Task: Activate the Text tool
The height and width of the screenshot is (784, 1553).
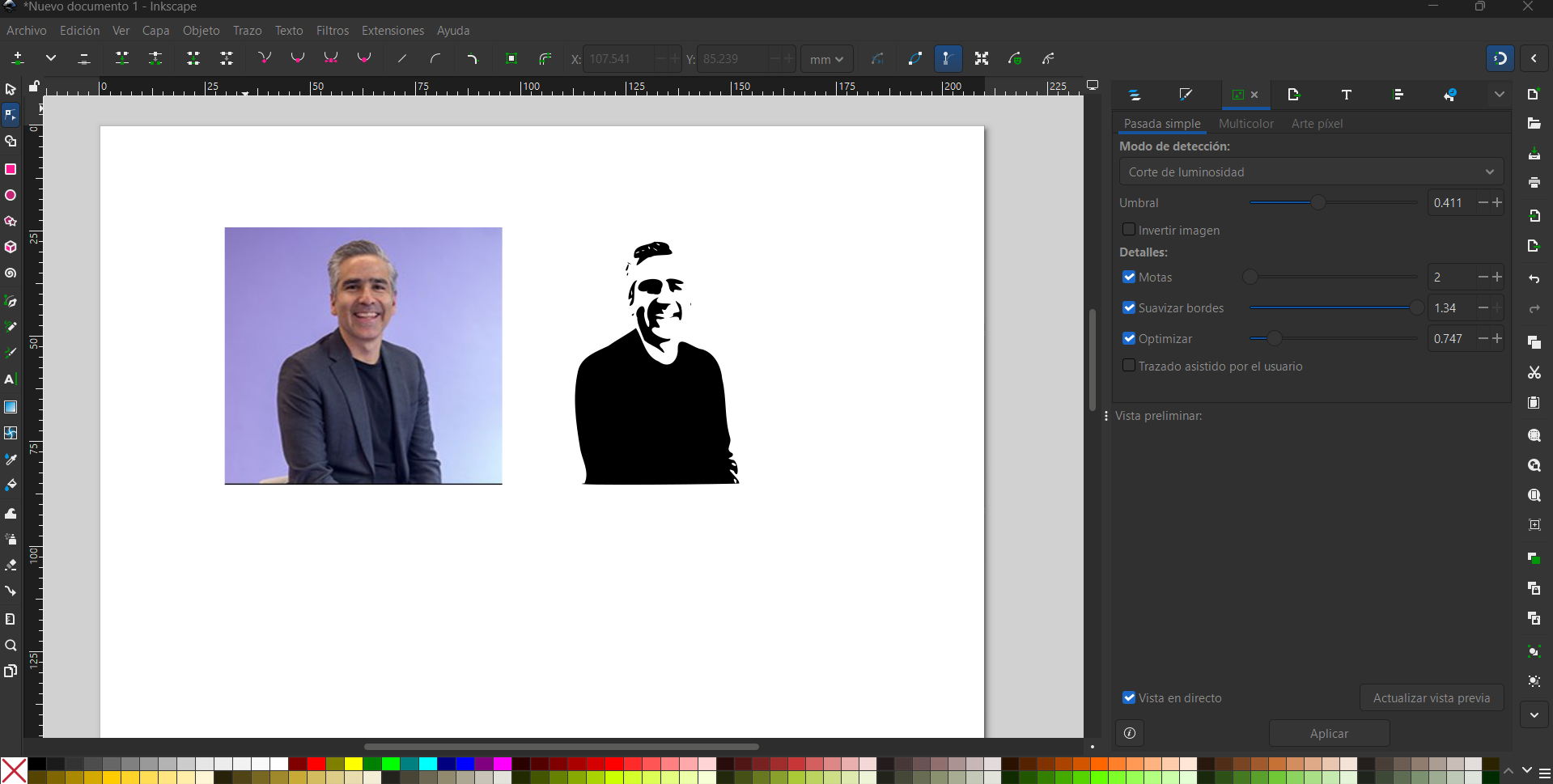Action: click(x=11, y=379)
